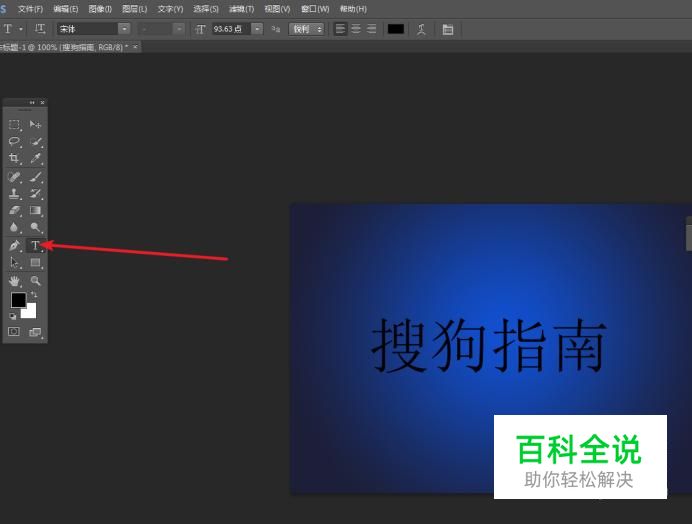692x524 pixels.
Task: Select the Quick Selection tool
Action: coord(35,142)
